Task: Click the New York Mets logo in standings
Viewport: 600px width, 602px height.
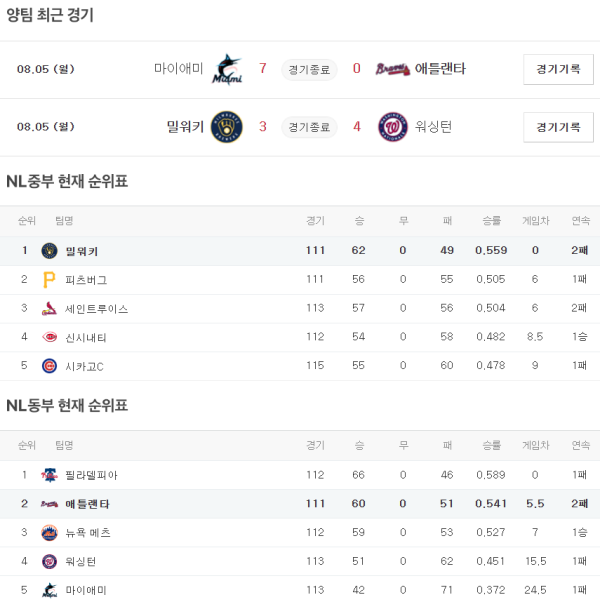Action: pos(49,533)
